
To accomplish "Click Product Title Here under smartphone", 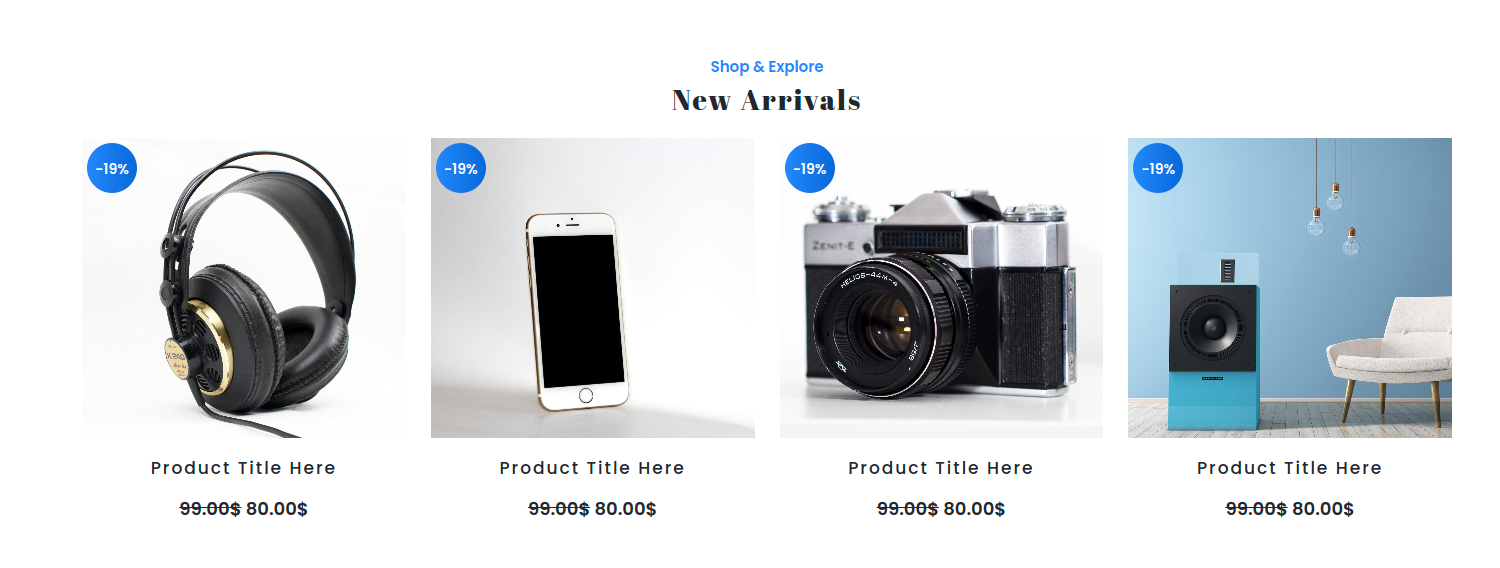I will [x=593, y=468].
